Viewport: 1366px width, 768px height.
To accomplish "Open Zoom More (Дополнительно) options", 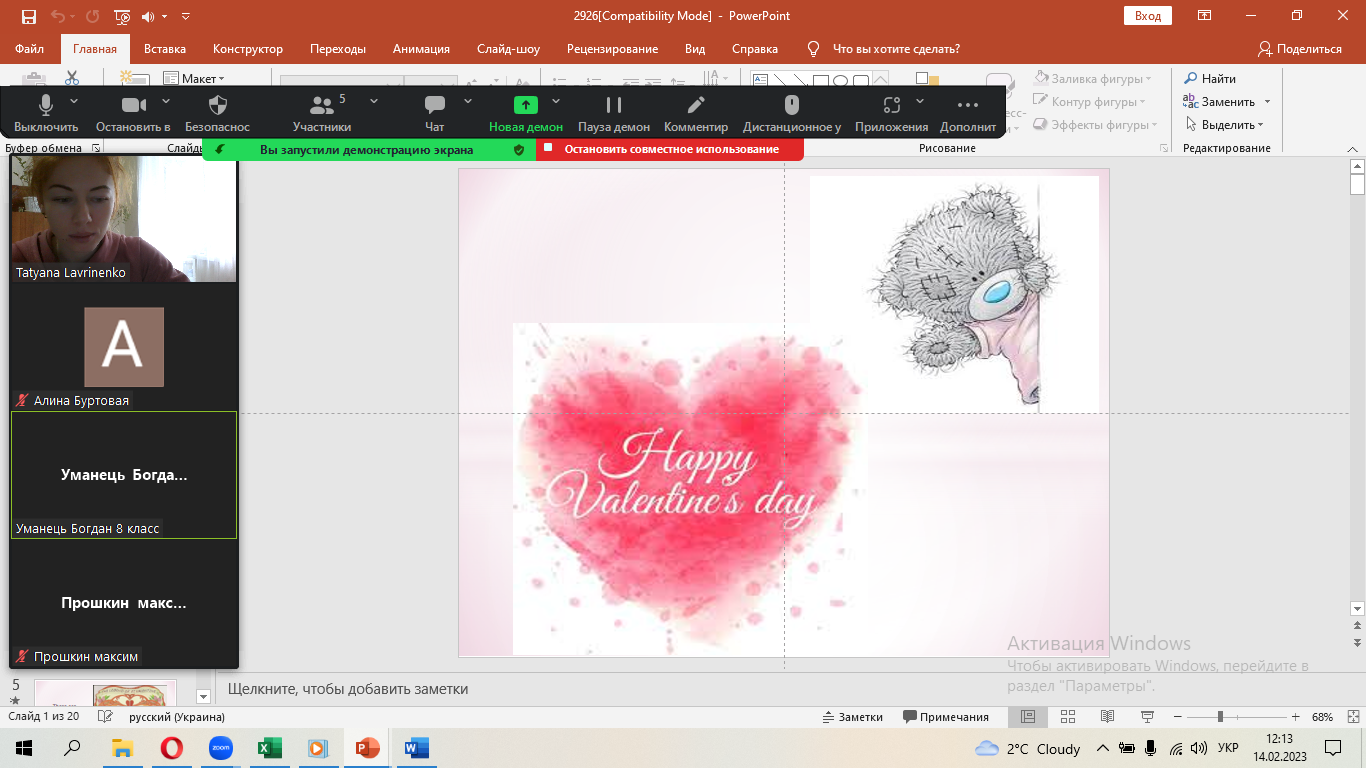I will click(968, 112).
